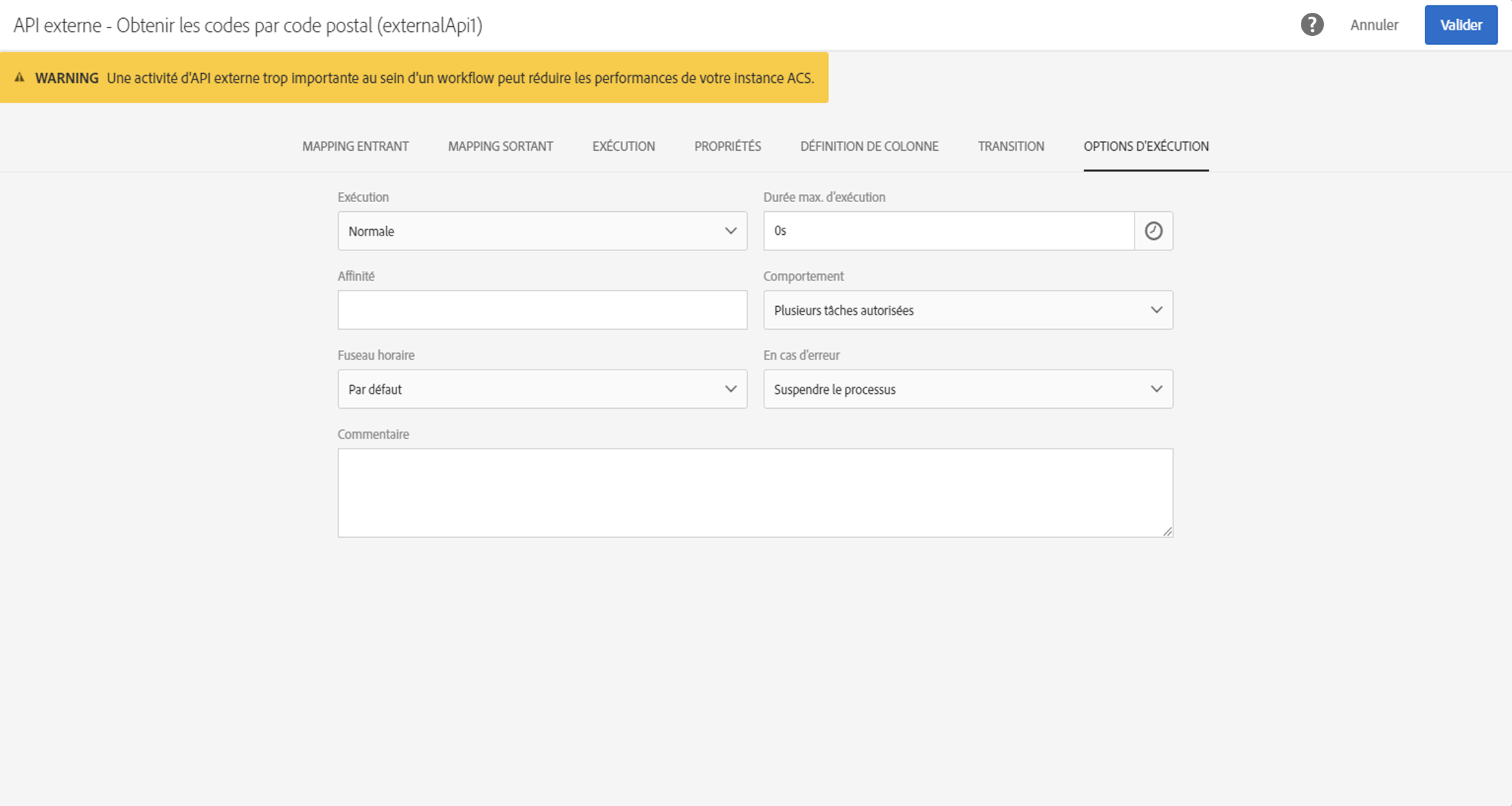Switch to the Mapping entrant tab
Image resolution: width=1512 pixels, height=806 pixels.
355,146
